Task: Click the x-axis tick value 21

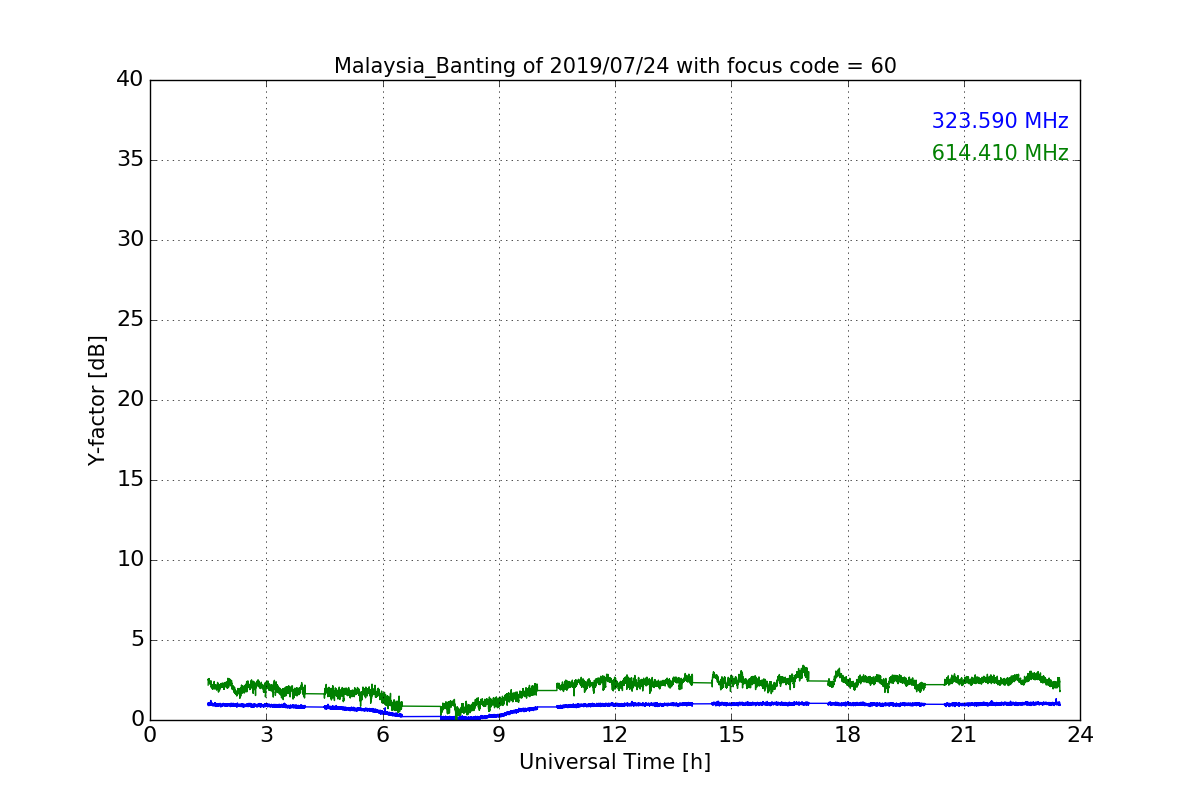Action: pyautogui.click(x=964, y=735)
